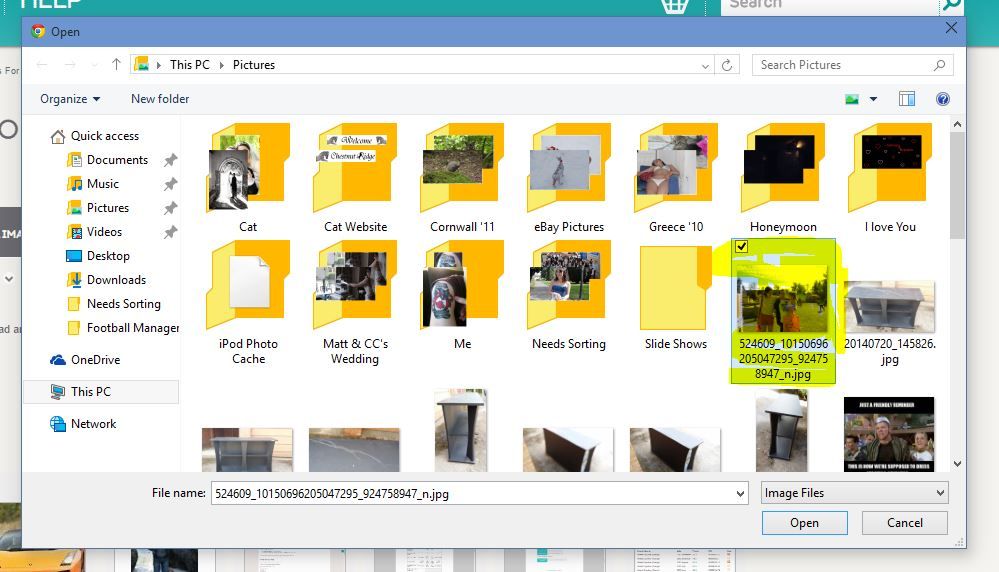Select OneDrive in navigation pane
This screenshot has height=572, width=999.
(x=95, y=360)
